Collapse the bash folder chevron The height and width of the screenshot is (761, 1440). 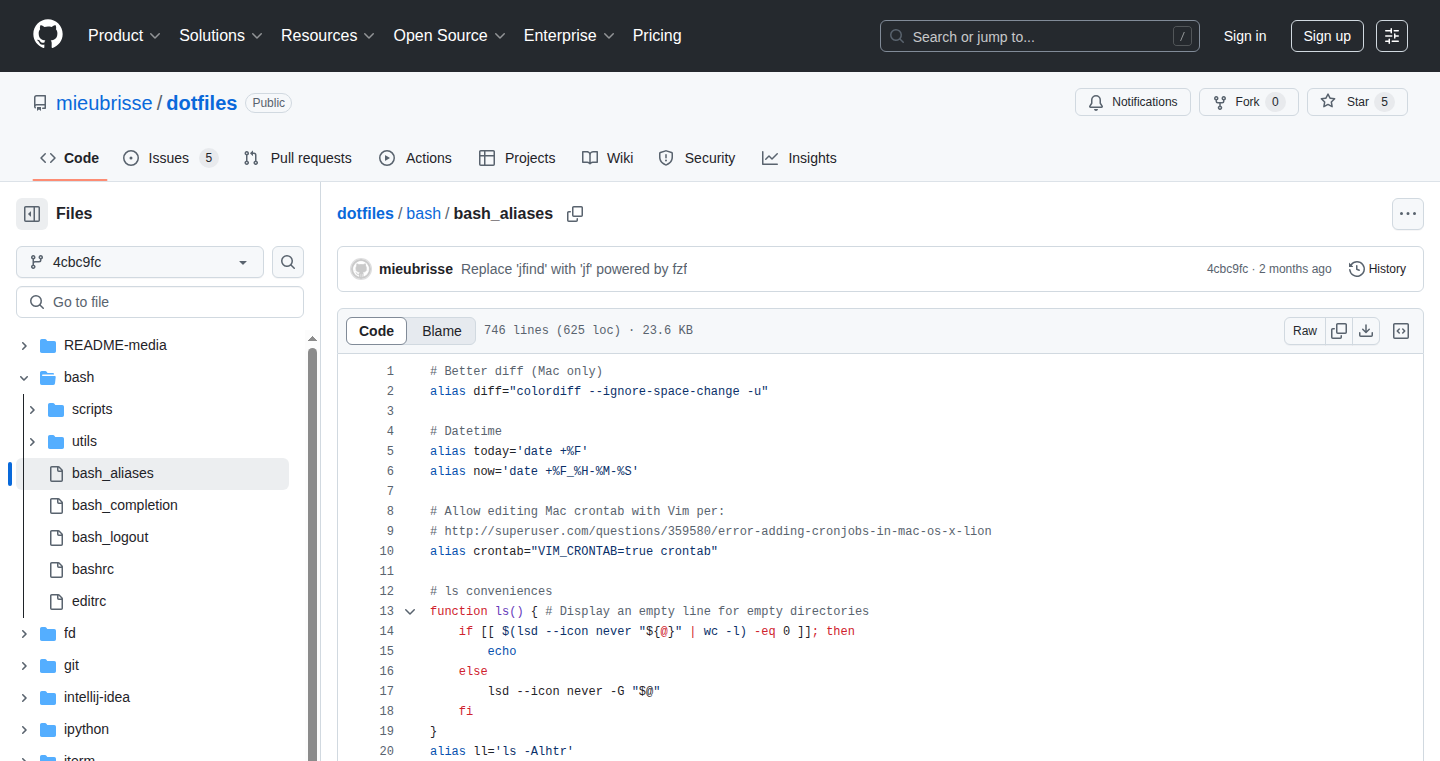click(24, 377)
